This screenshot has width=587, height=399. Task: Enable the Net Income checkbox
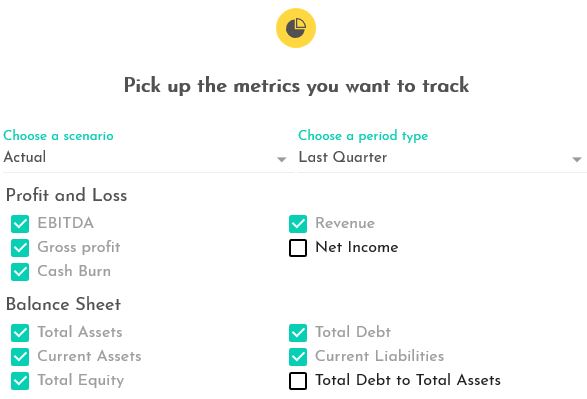[x=298, y=248]
